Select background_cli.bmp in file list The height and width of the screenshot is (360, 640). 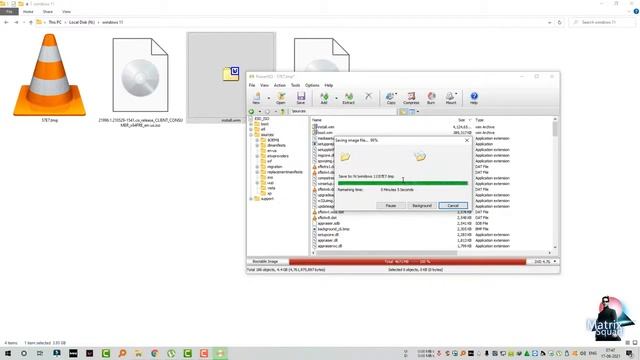[x=333, y=229]
